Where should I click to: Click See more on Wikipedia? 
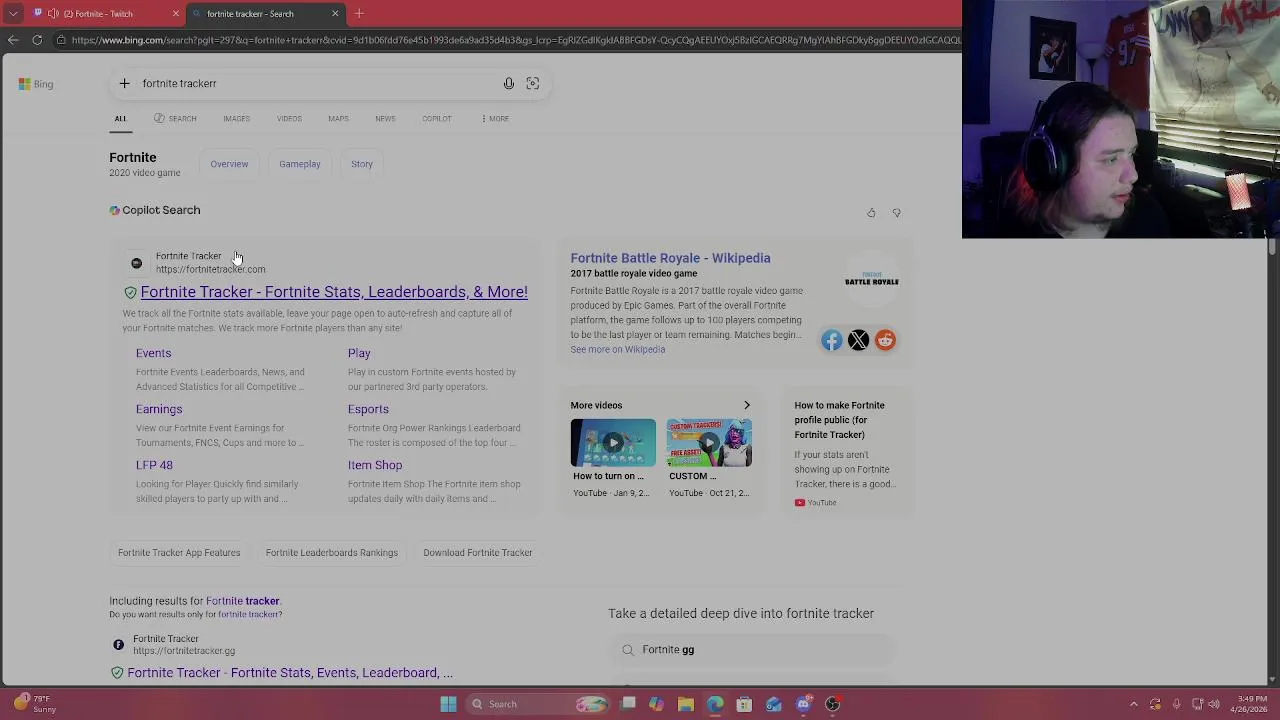tap(617, 350)
